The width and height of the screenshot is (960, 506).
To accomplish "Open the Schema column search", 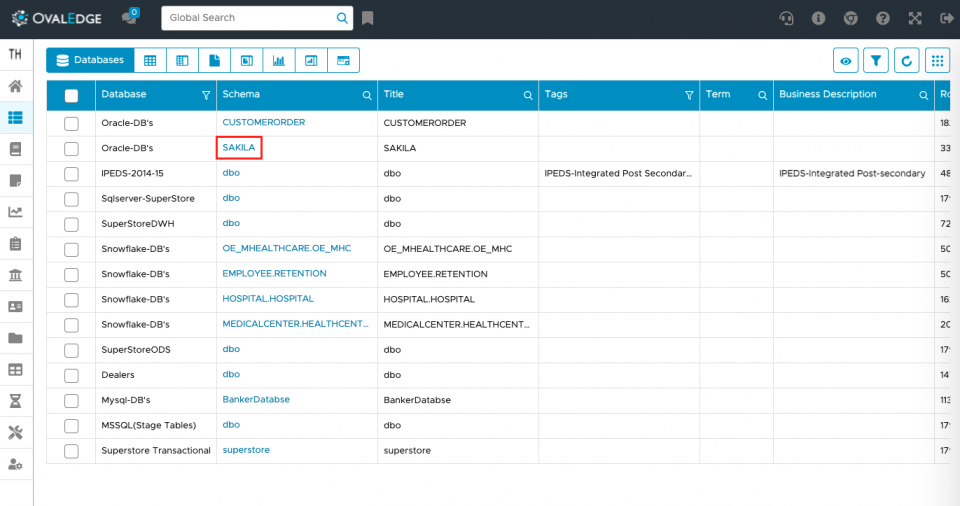I will [367, 96].
